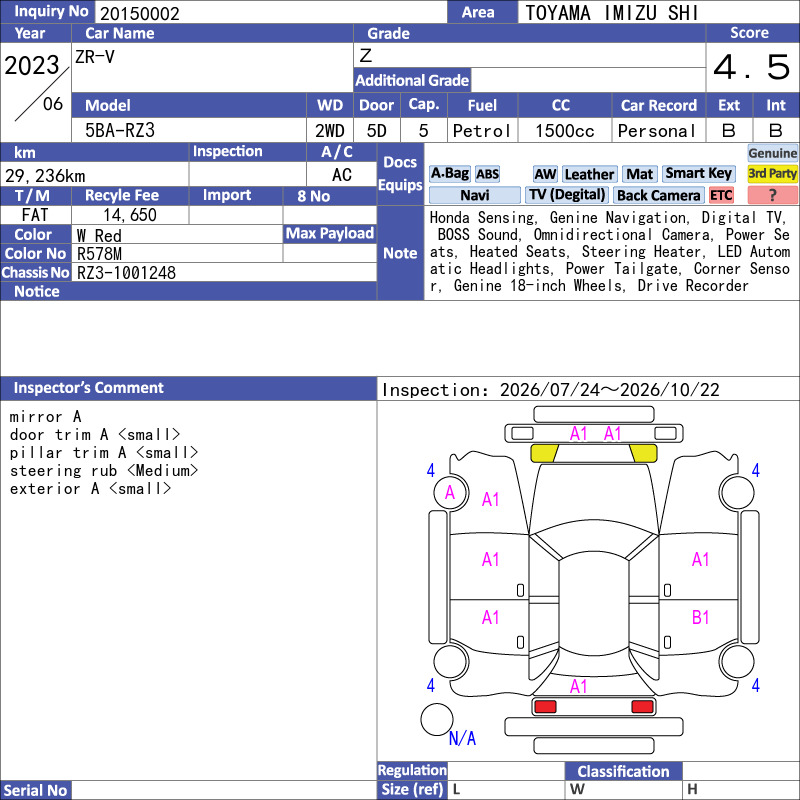This screenshot has height=800, width=800.
Task: Click the ABS equipment badge
Action: point(487,174)
